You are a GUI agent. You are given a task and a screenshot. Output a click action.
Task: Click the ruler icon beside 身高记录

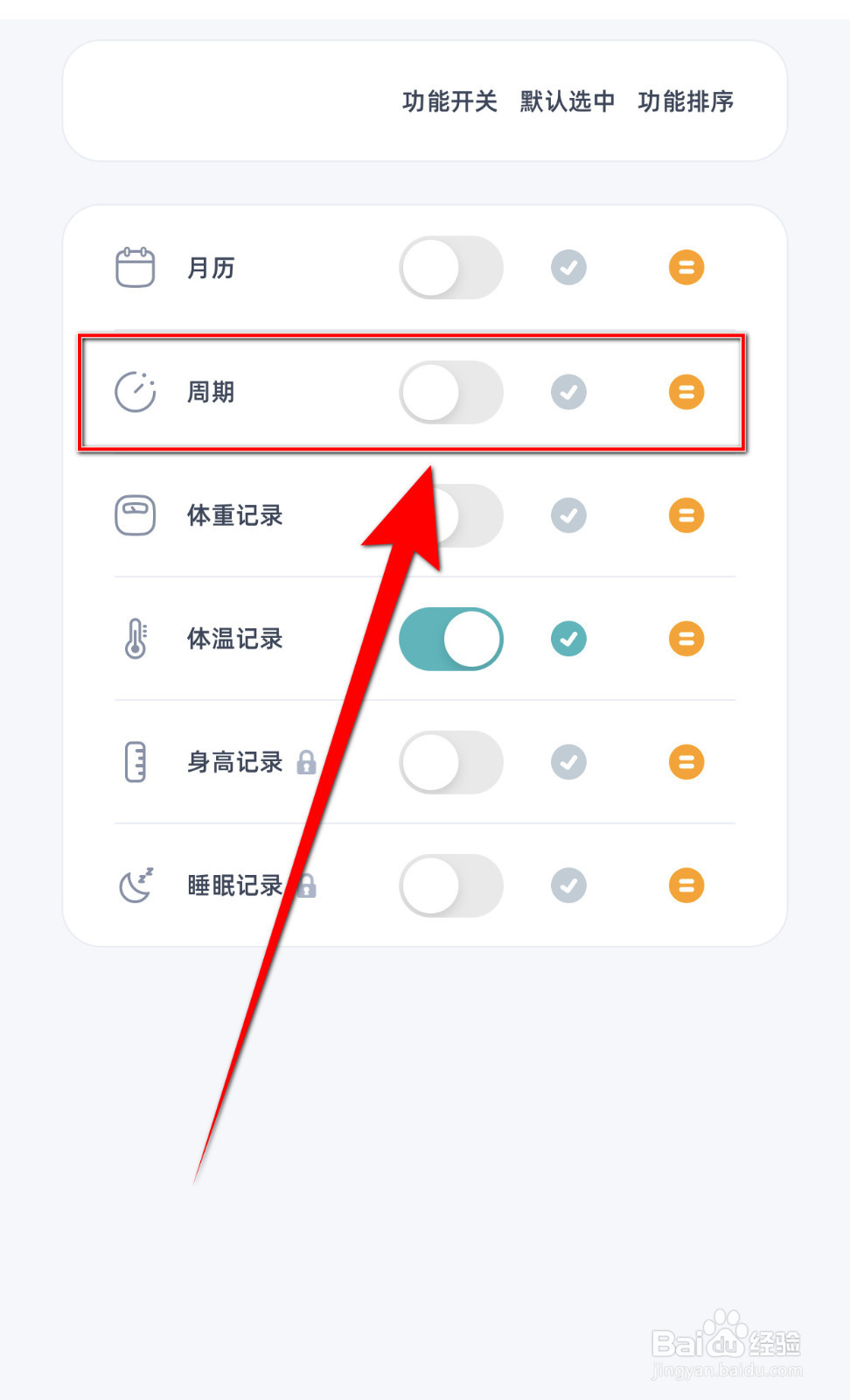(x=136, y=762)
